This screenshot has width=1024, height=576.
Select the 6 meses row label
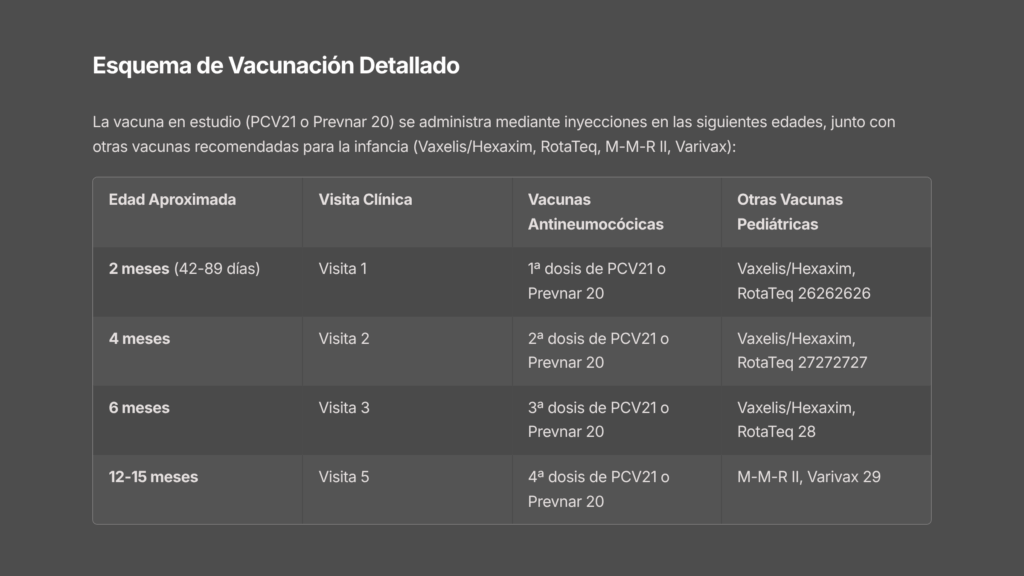tap(139, 408)
